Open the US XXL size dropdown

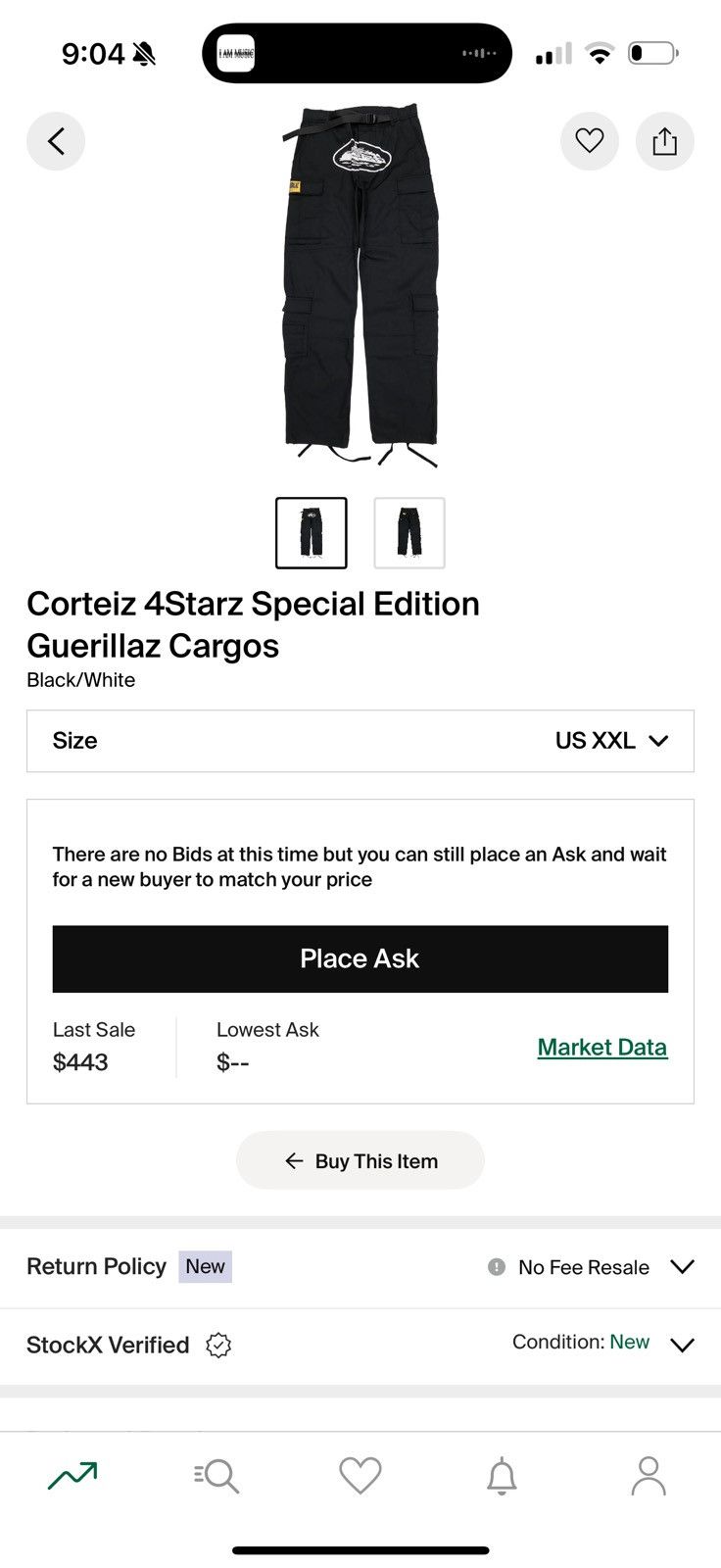point(611,741)
